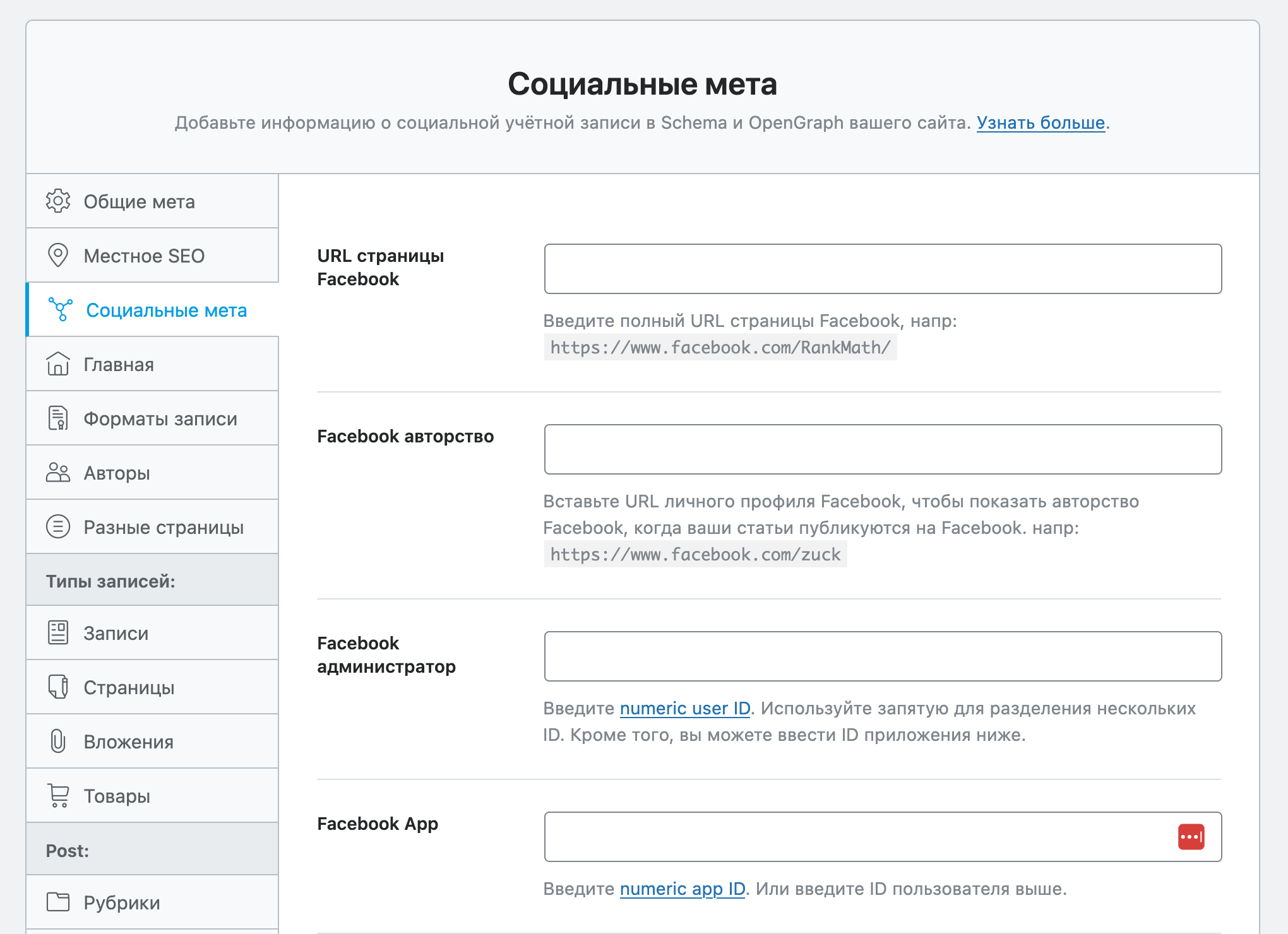Focus the Facebook авторство input field
This screenshot has height=934, width=1288.
883,449
